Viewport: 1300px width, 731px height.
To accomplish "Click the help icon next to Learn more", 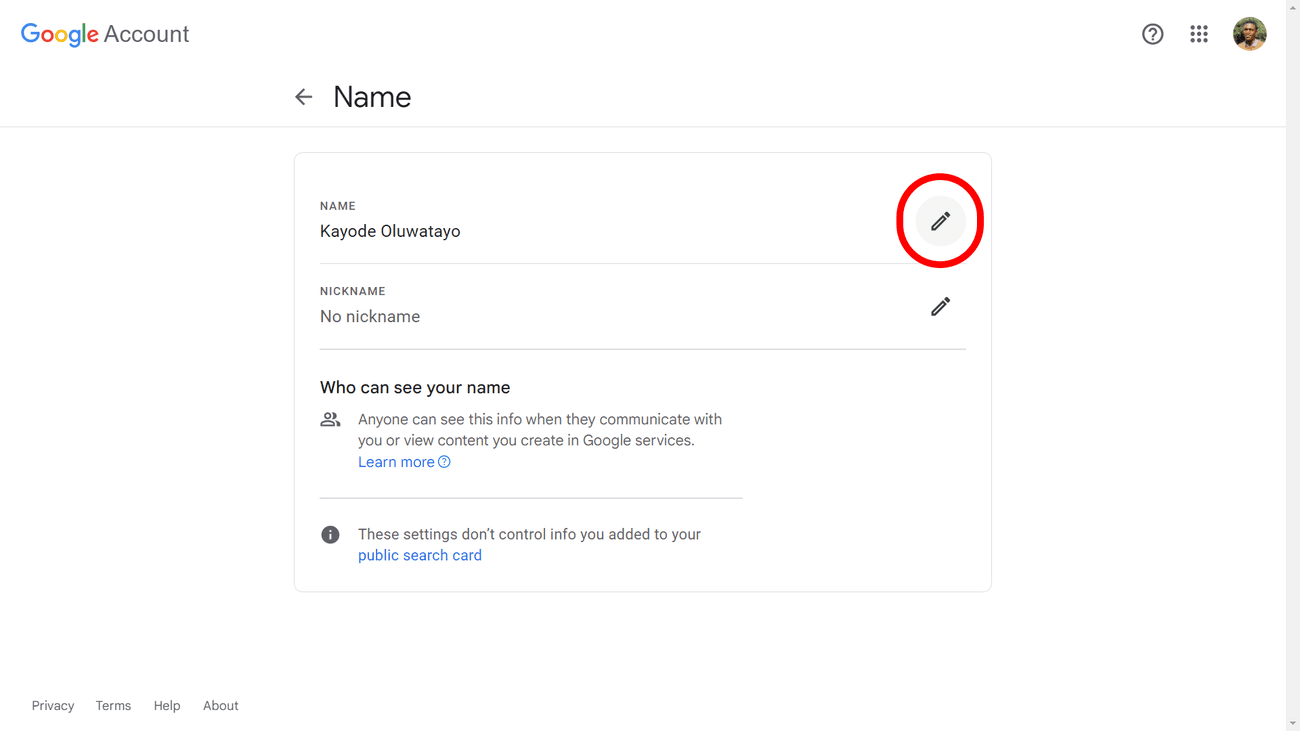I will [x=442, y=461].
